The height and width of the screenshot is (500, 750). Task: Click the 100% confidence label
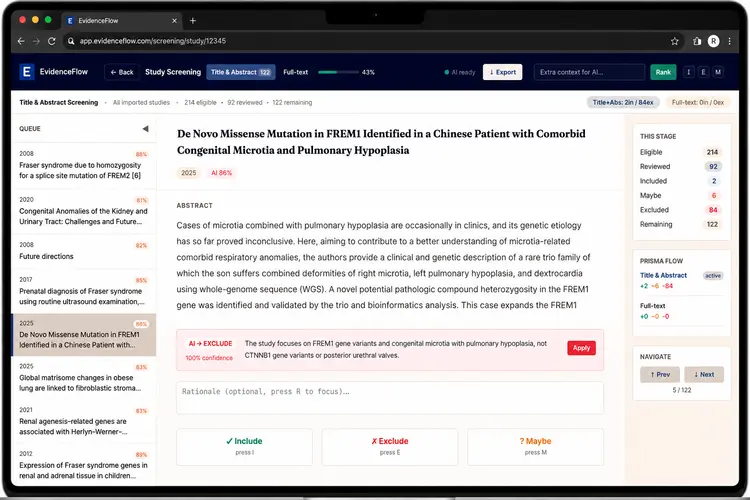[209, 358]
